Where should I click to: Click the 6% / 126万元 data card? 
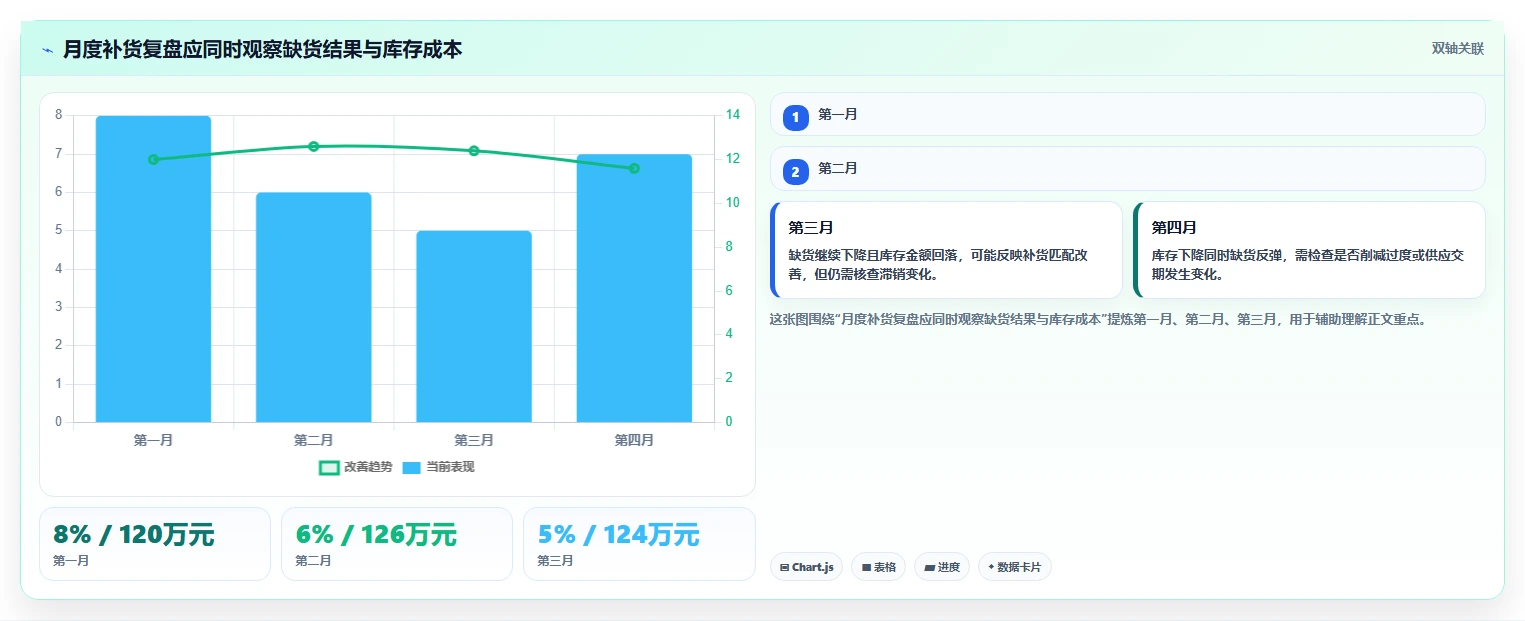(x=397, y=544)
